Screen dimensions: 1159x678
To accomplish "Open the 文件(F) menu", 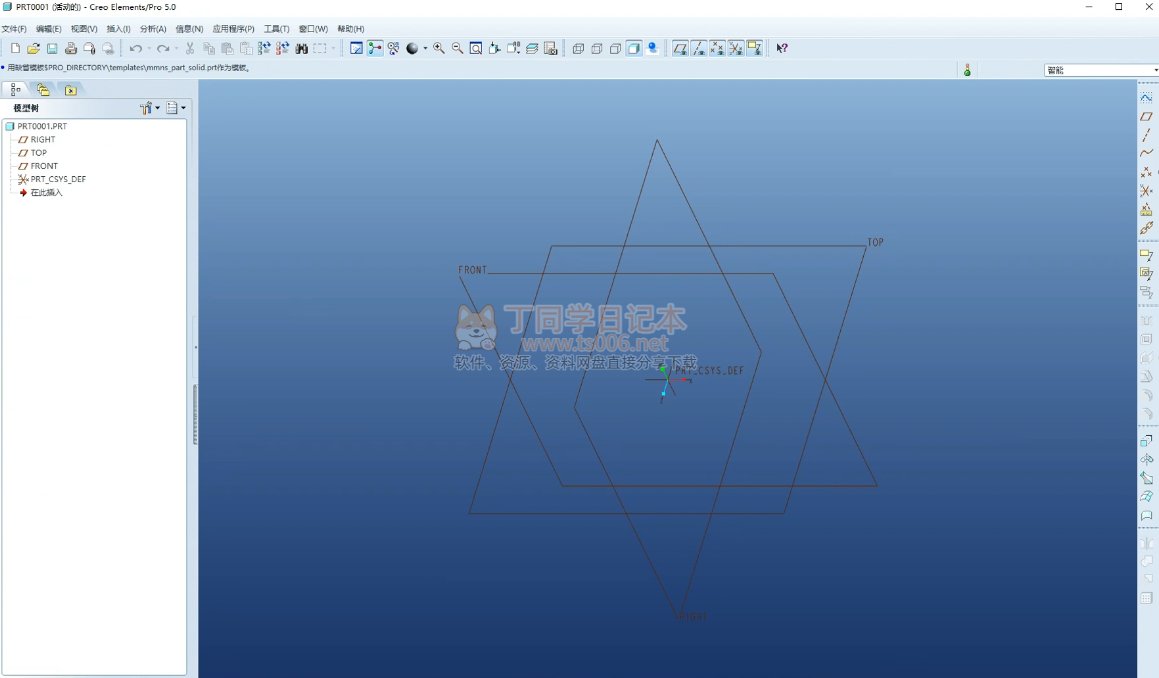I will [x=14, y=29].
